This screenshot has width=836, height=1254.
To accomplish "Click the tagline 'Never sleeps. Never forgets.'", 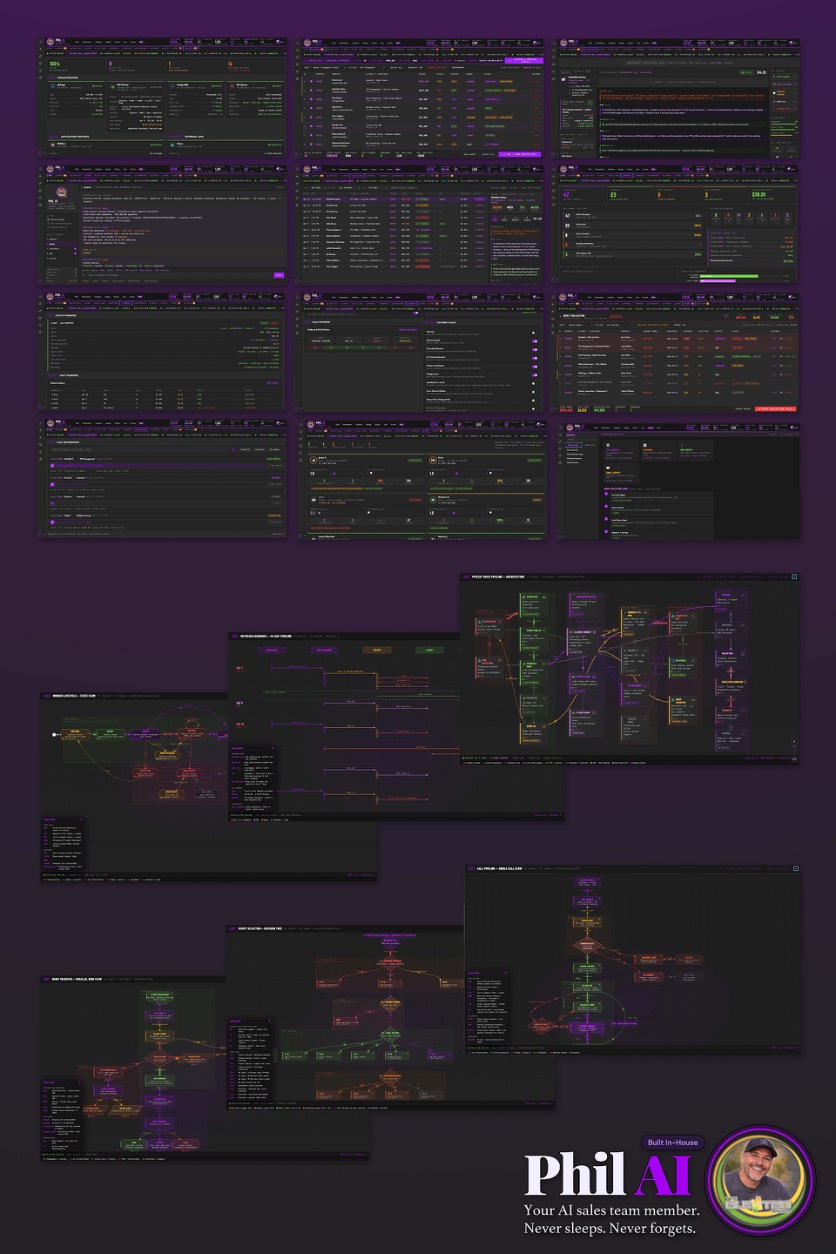I will [x=610, y=1227].
